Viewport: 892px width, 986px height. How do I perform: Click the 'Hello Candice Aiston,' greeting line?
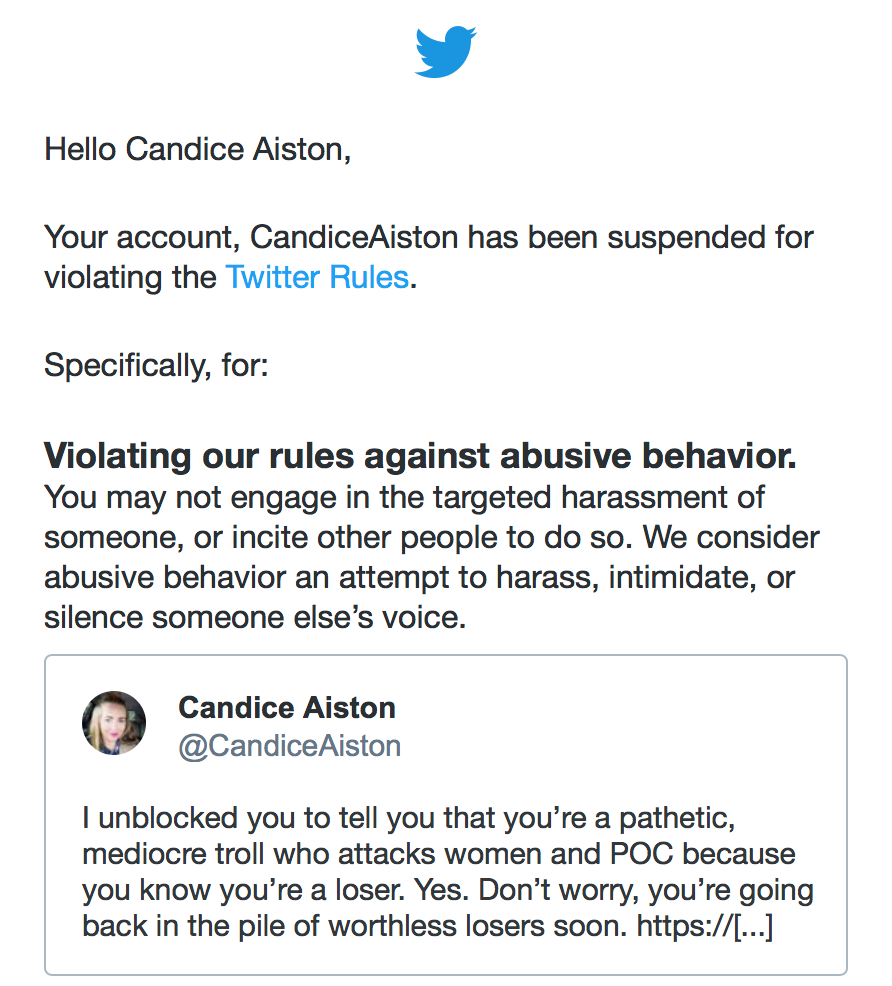[x=198, y=150]
